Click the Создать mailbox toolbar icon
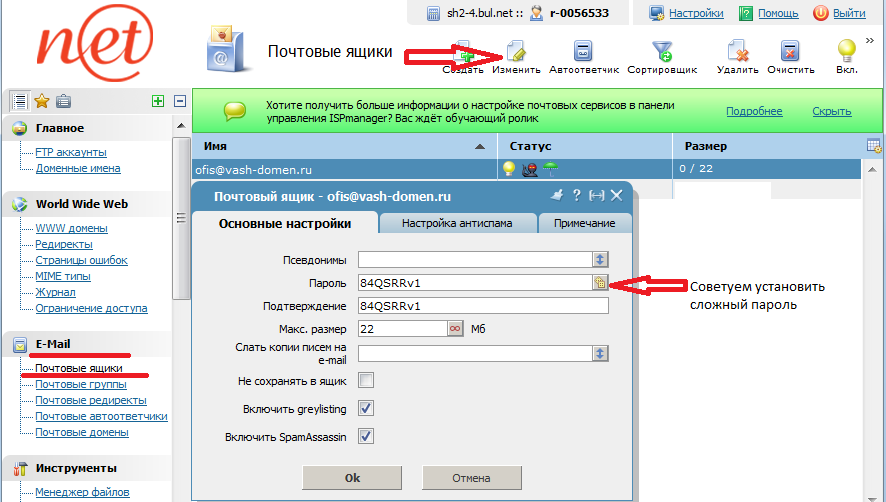The width and height of the screenshot is (886, 502). pos(463,51)
